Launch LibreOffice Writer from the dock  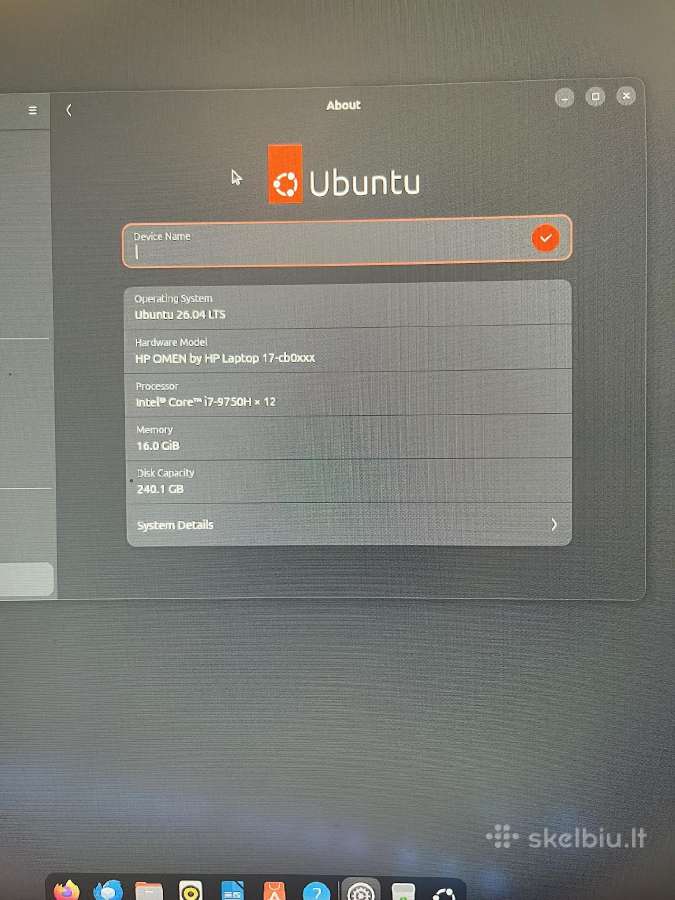pos(232,891)
